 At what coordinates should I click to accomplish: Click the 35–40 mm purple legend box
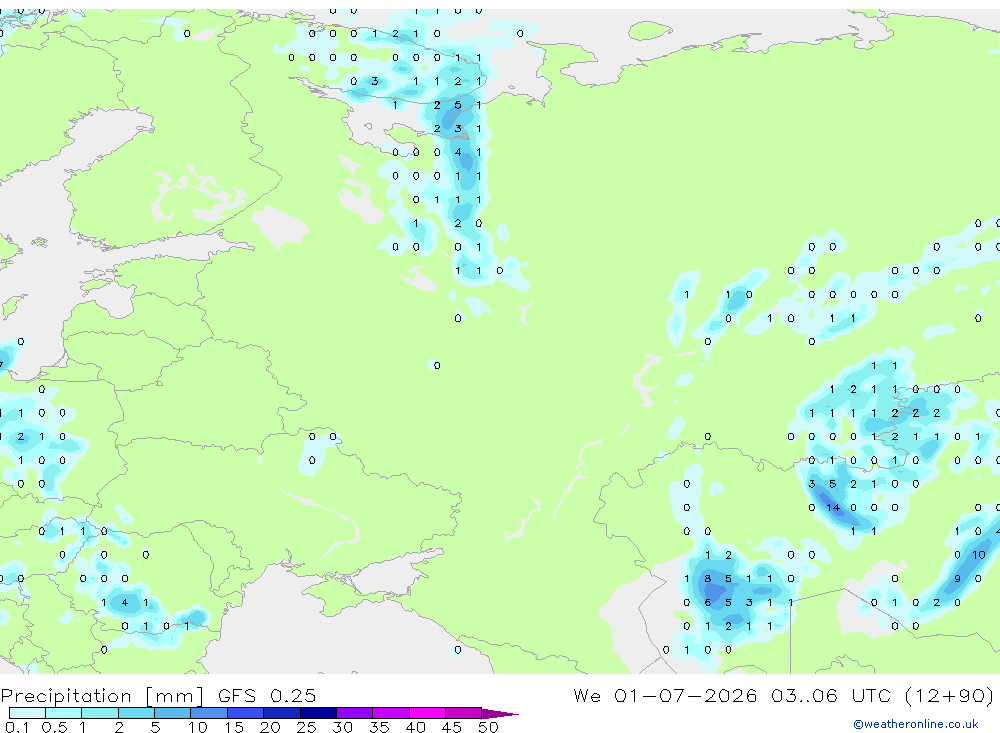pos(391,713)
